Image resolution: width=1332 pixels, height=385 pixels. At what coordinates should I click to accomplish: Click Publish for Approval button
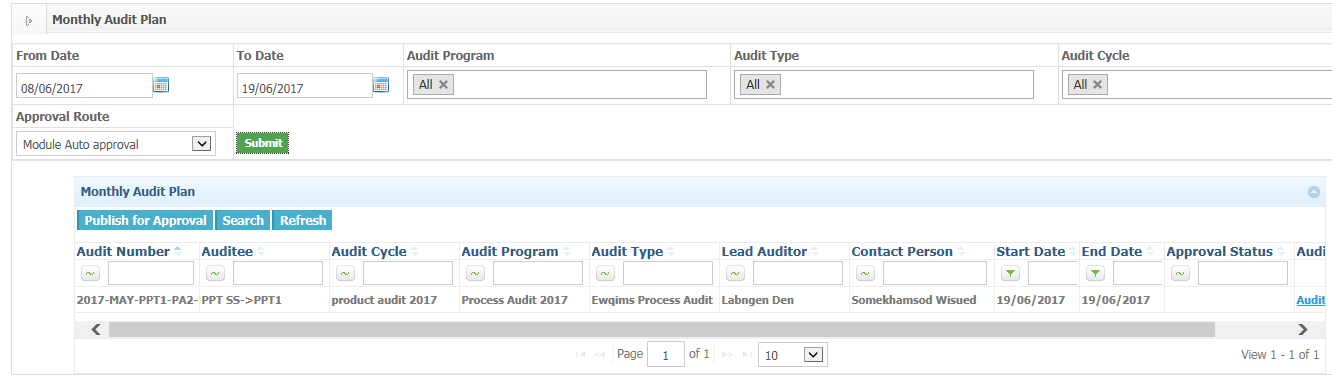pyautogui.click(x=145, y=221)
